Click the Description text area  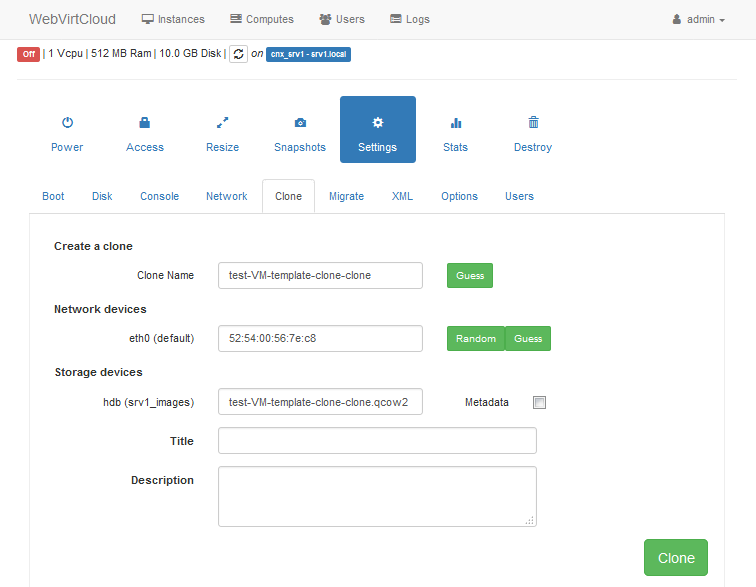377,496
